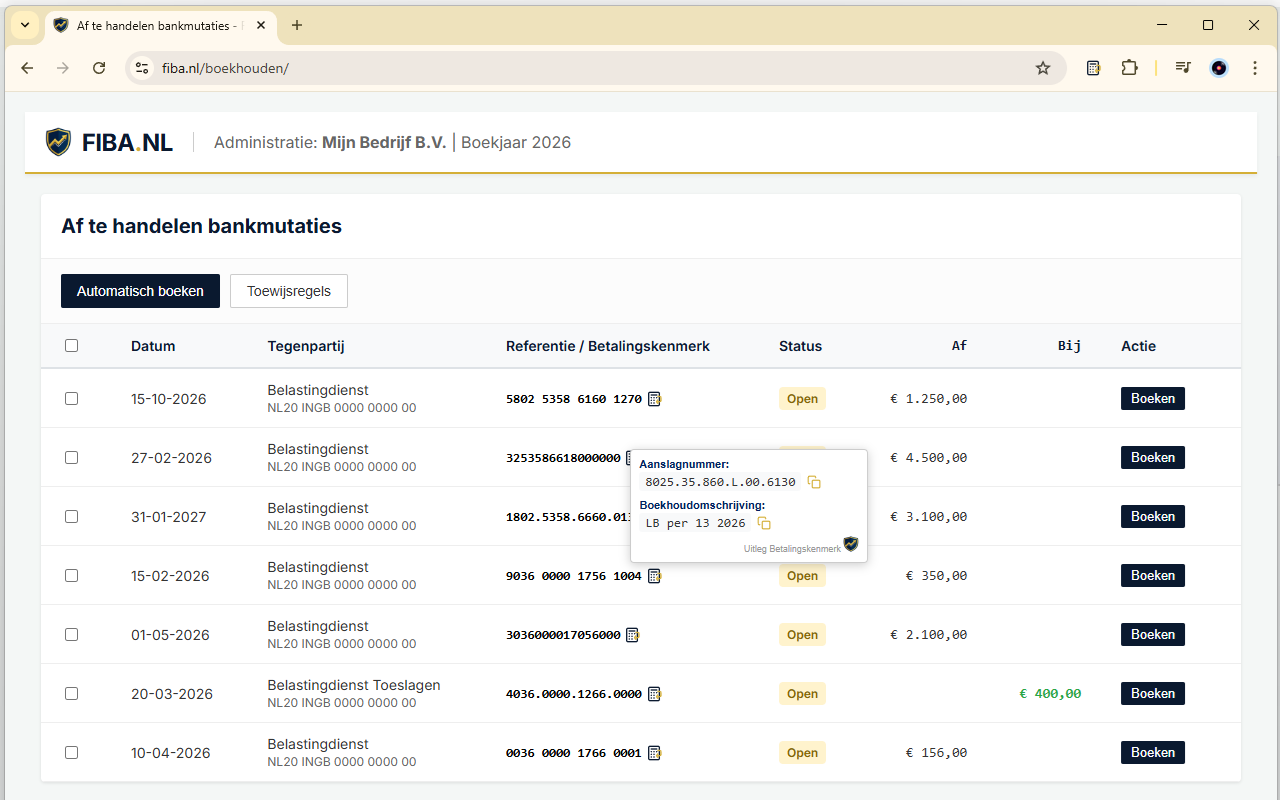Image resolution: width=1280 pixels, height=800 pixels.
Task: Bookmark this page with star icon
Action: click(1043, 68)
